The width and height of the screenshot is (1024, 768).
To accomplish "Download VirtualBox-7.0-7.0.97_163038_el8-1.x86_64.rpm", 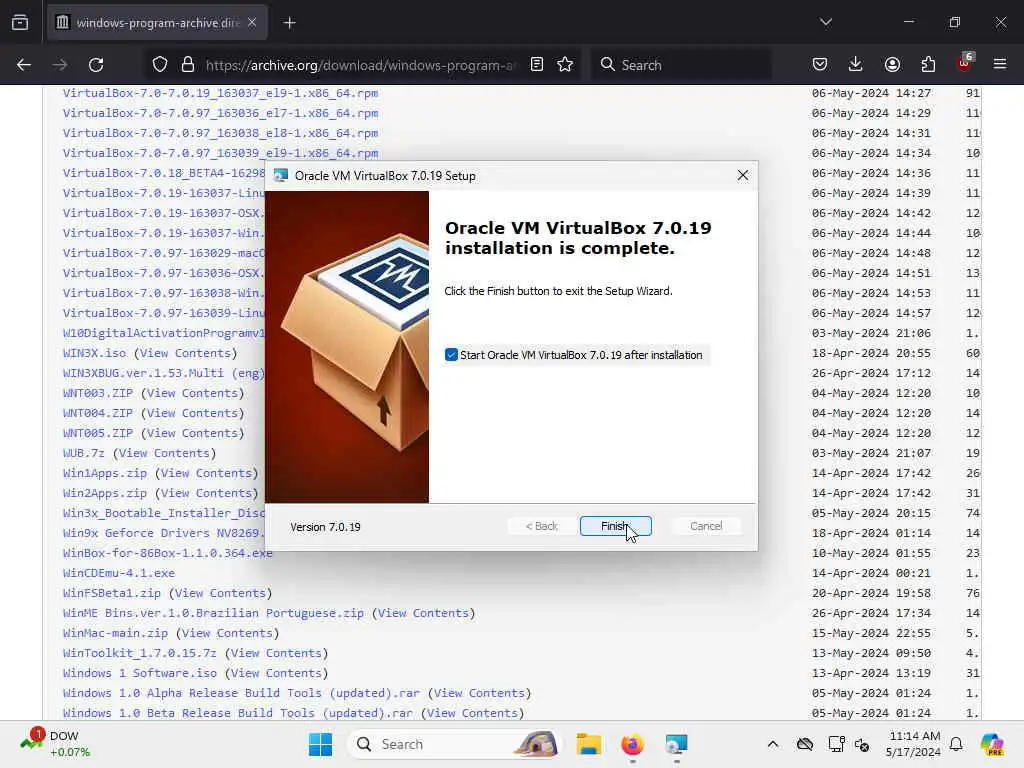I will (x=220, y=133).
